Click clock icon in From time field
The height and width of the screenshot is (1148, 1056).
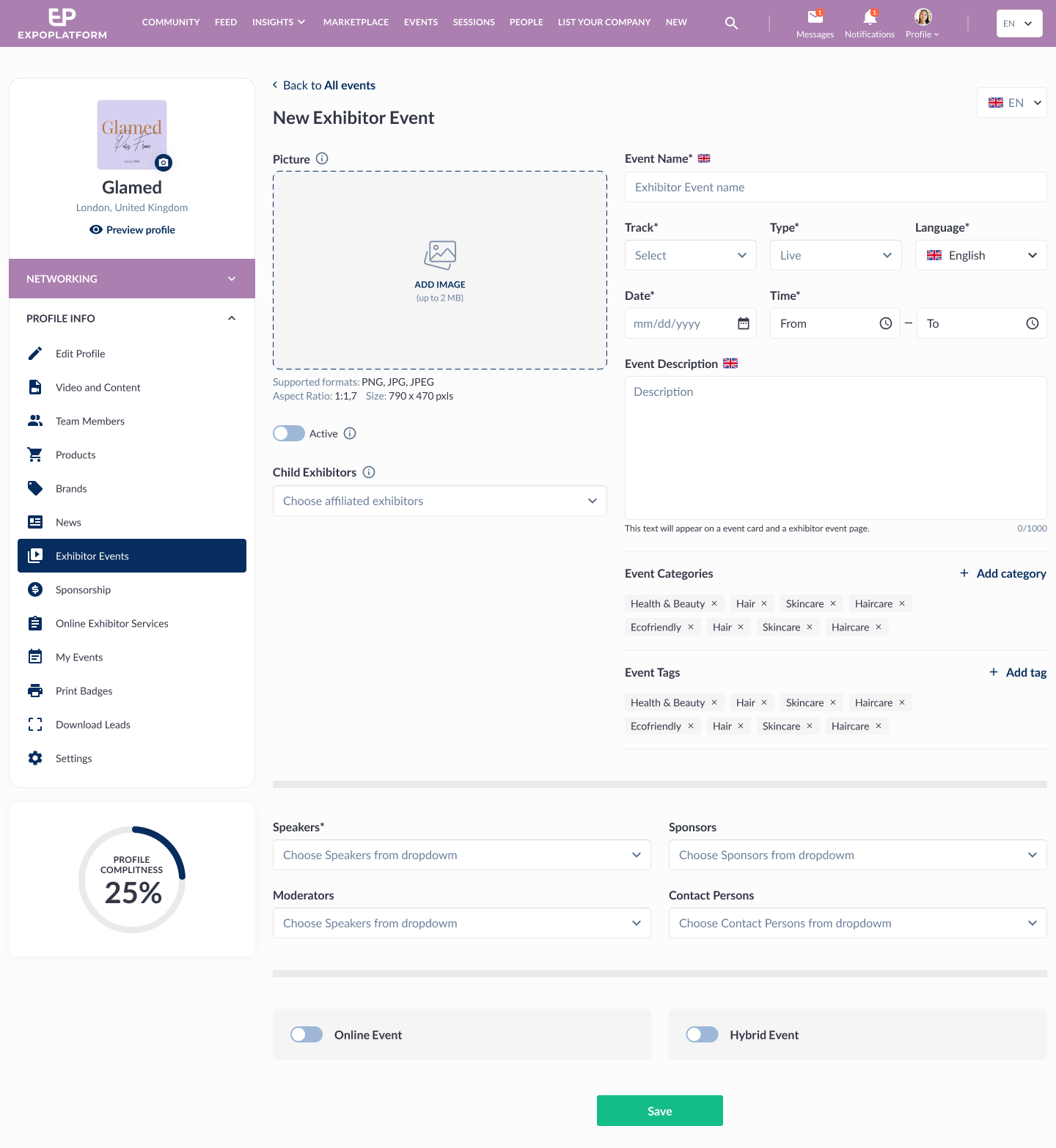[x=886, y=323]
